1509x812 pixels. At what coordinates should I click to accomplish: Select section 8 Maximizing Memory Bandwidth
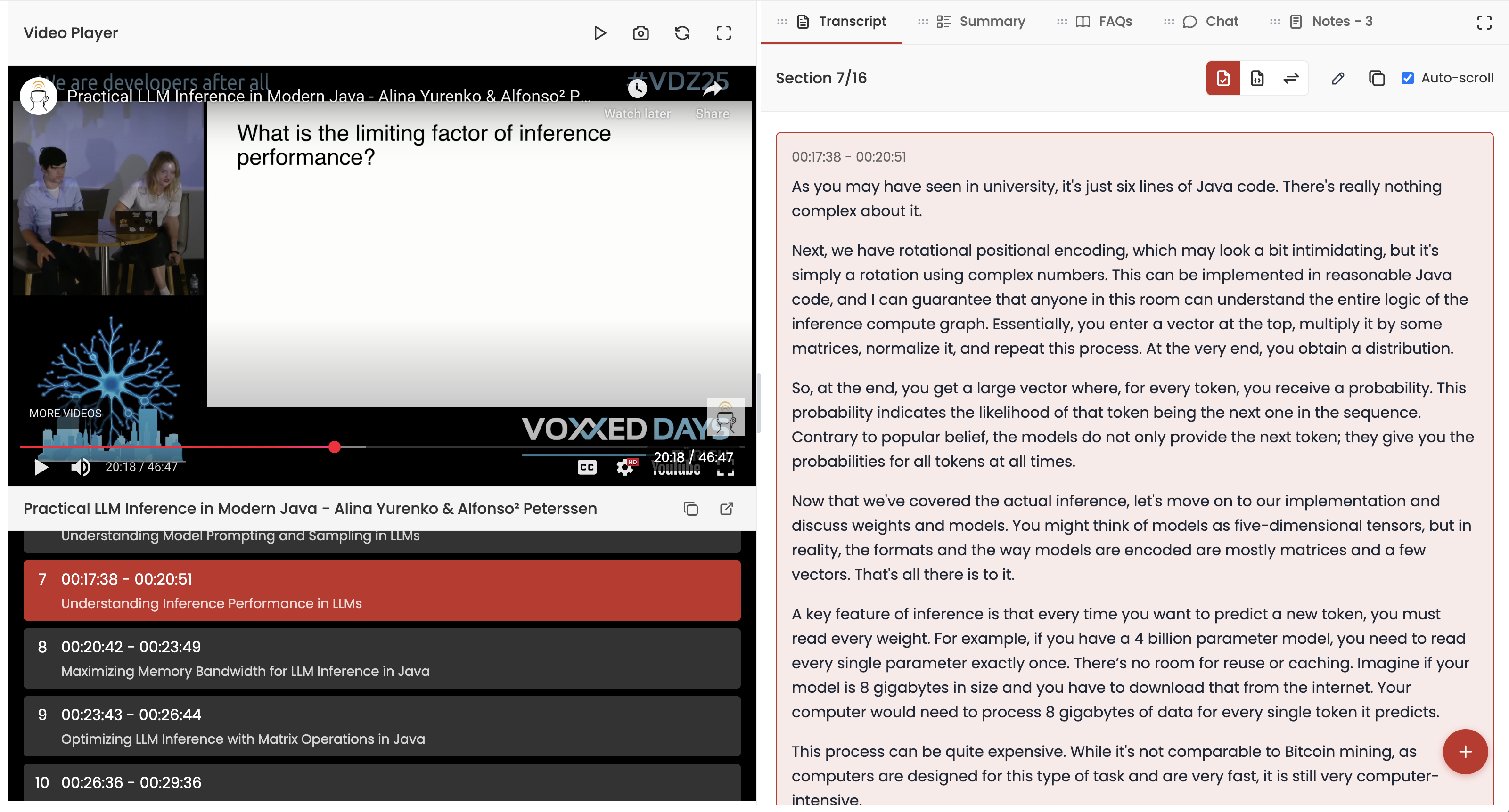point(382,658)
